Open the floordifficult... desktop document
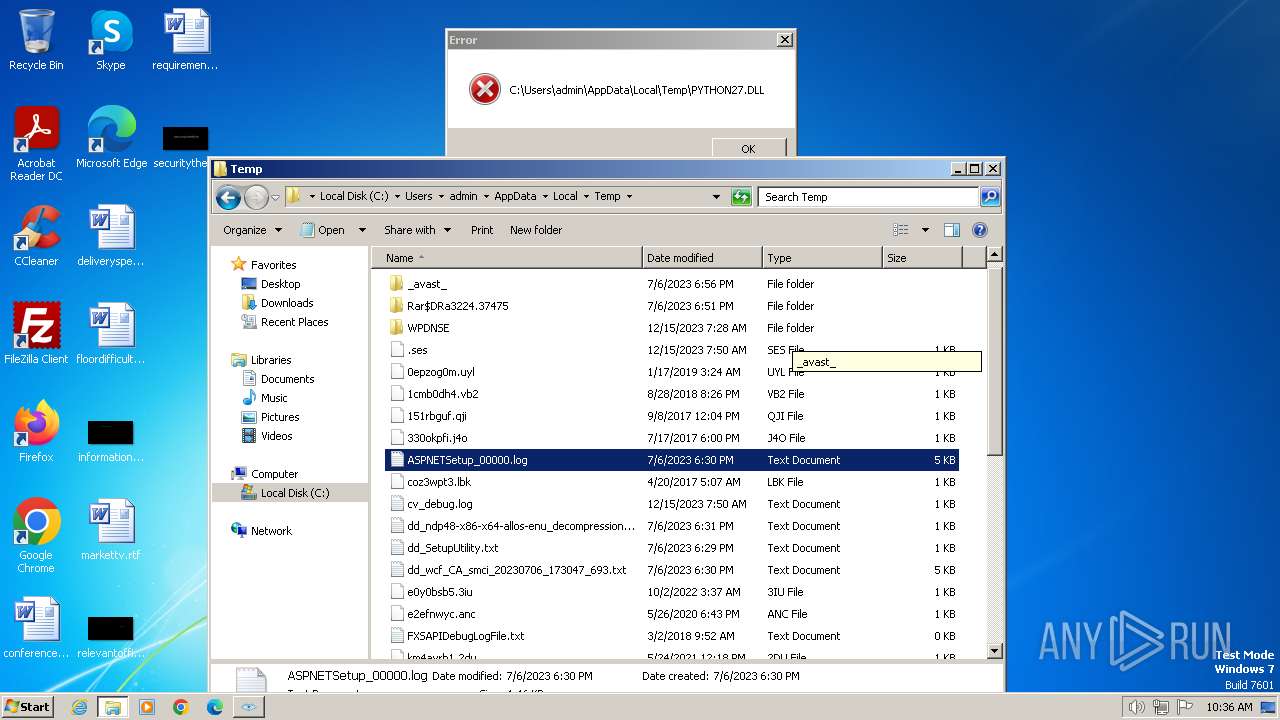Image resolution: width=1280 pixels, height=720 pixels. pyautogui.click(x=111, y=334)
